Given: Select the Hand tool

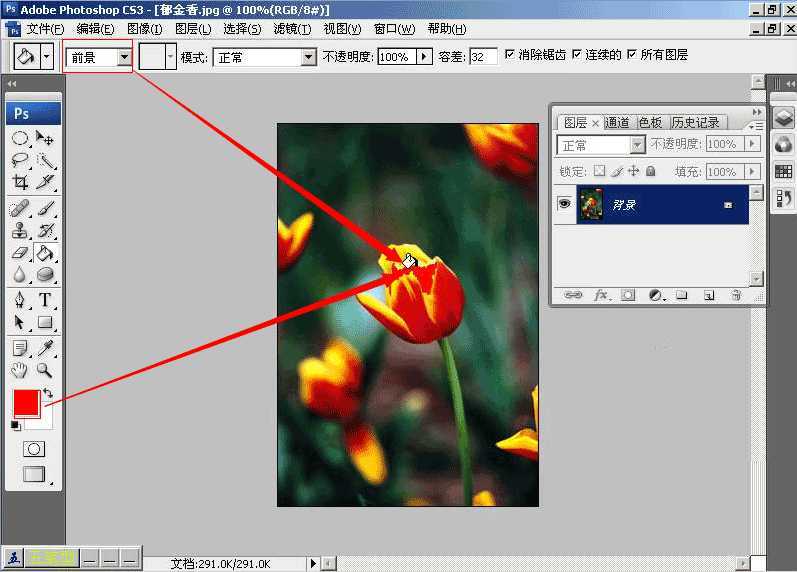Looking at the screenshot, I should 20,370.
